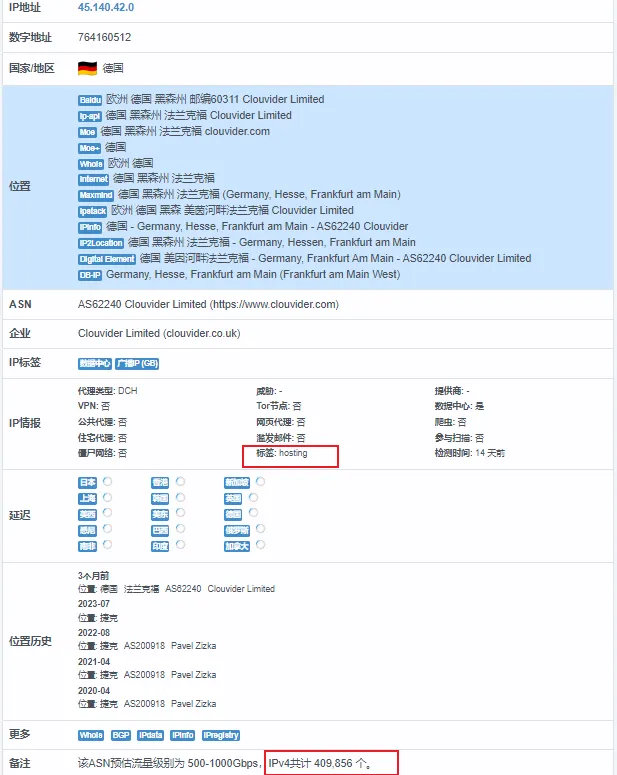This screenshot has height=775, width=617.
Task: Open the IPregistry link in 更多 row
Action: click(x=221, y=735)
